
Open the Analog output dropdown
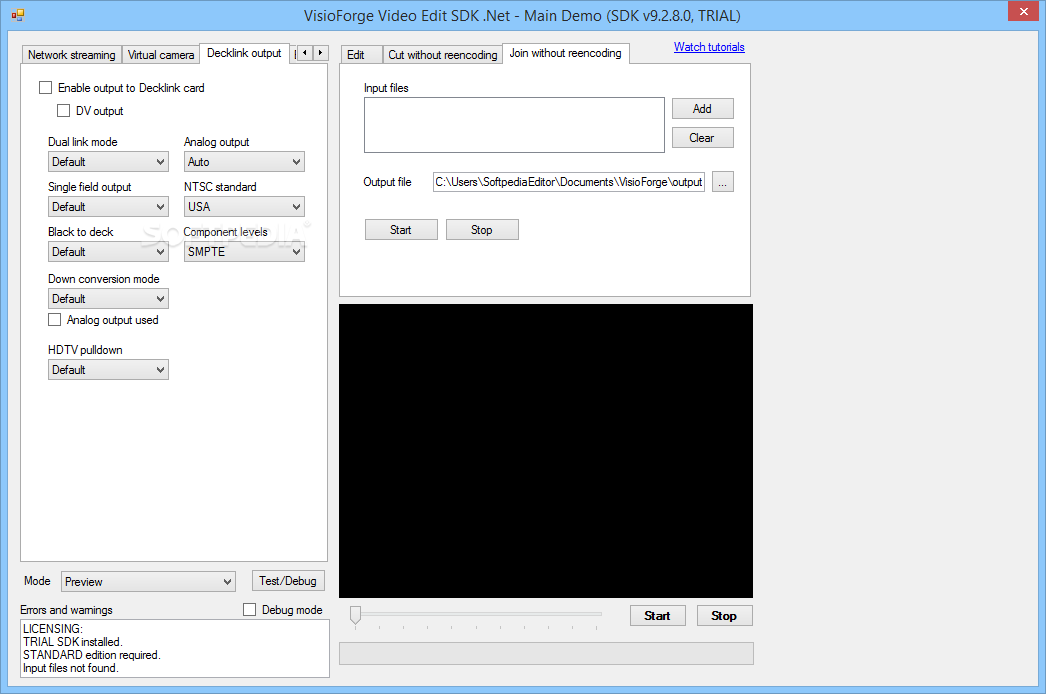244,161
